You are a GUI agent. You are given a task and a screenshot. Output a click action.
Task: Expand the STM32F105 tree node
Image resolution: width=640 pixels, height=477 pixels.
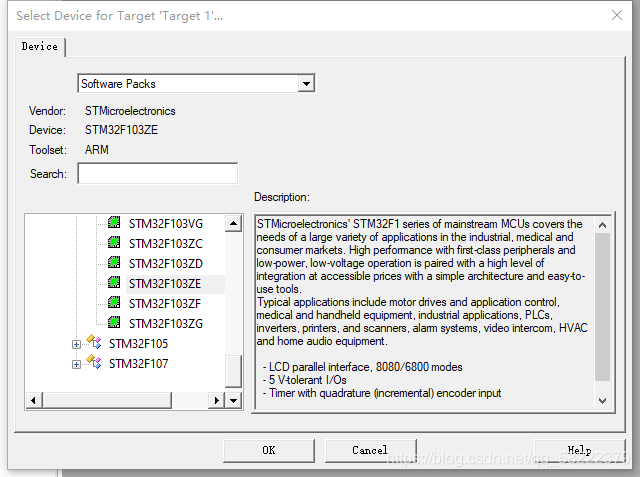76,344
